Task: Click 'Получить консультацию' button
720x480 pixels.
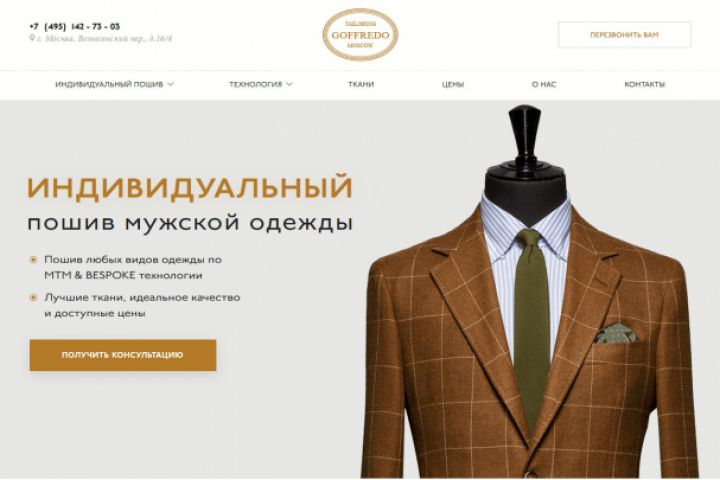Action: click(x=123, y=355)
